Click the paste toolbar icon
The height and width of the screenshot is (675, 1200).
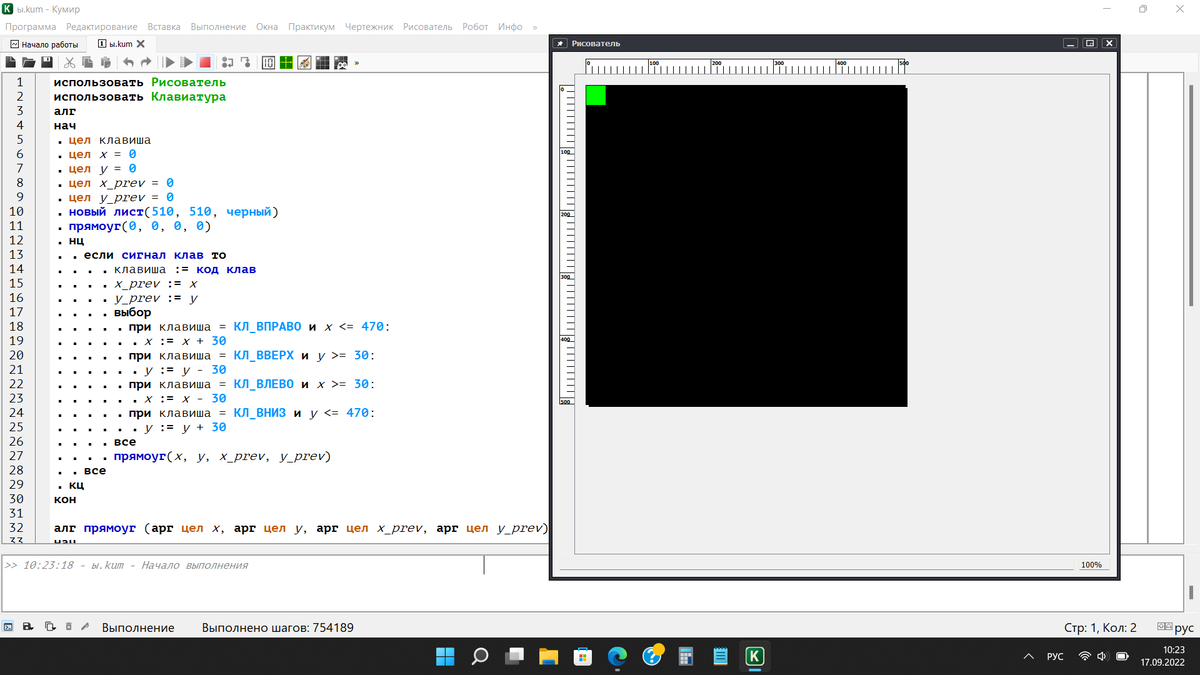point(105,62)
